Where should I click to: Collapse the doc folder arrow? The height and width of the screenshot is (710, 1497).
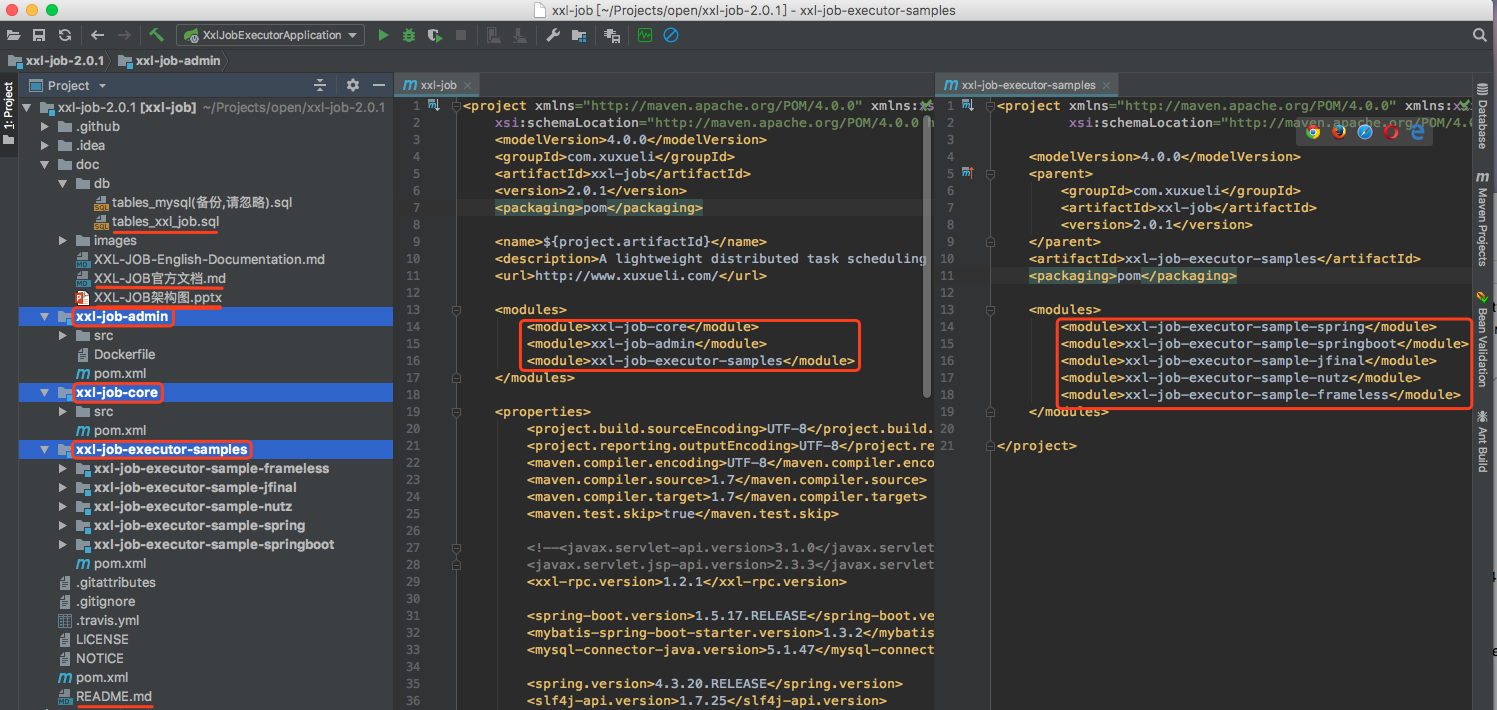point(44,164)
